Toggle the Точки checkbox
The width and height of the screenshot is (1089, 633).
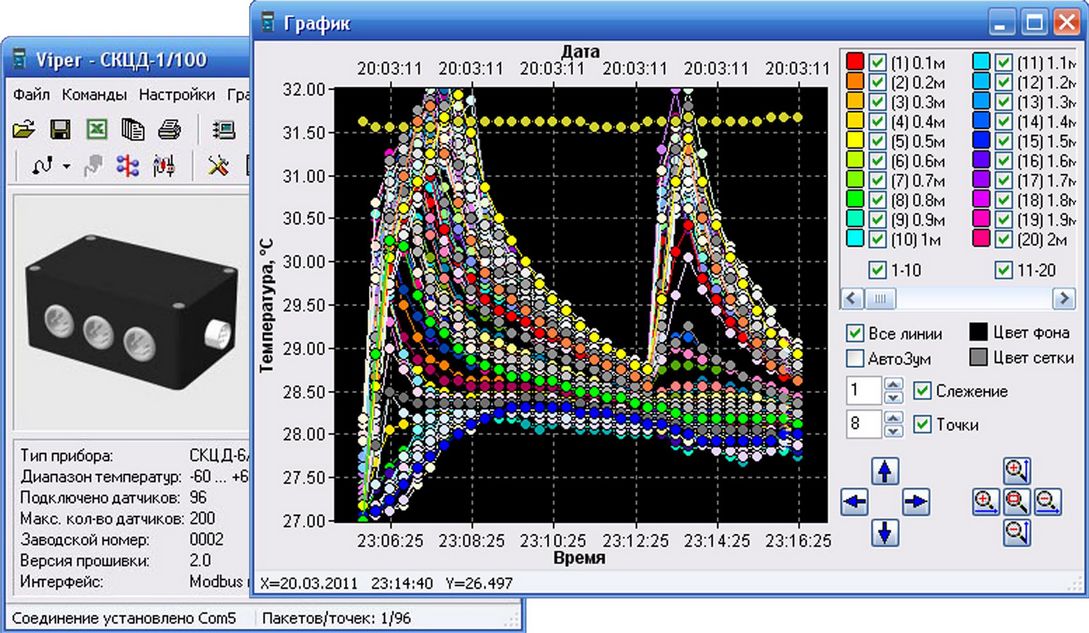(923, 424)
